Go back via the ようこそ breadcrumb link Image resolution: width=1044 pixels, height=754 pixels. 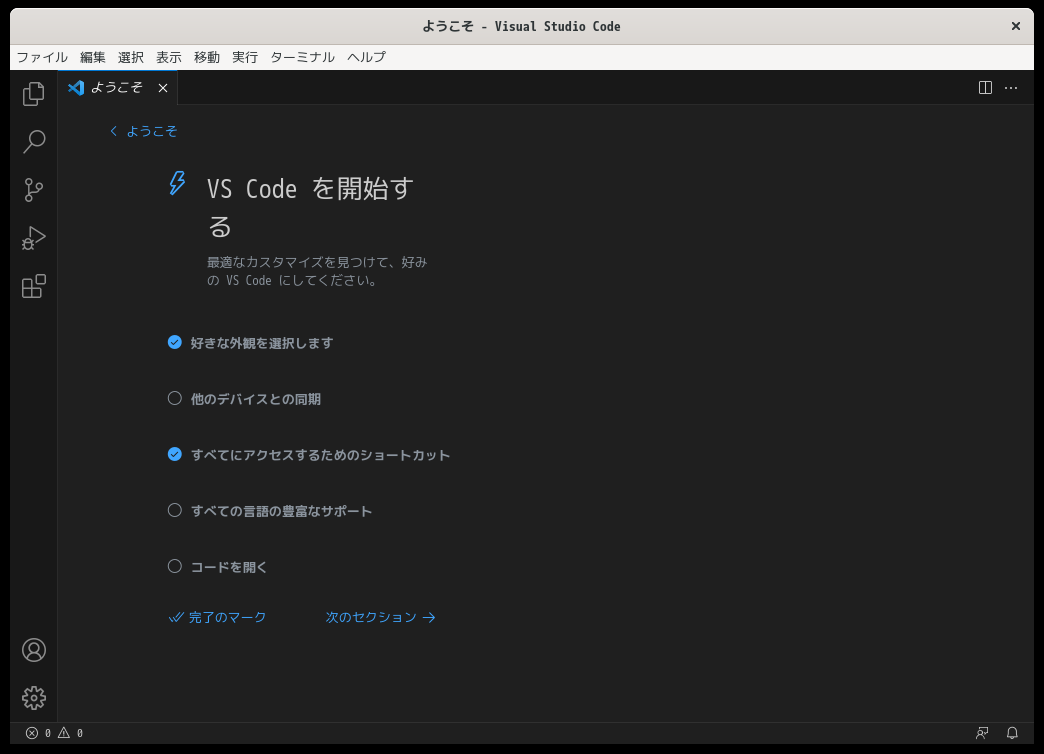click(x=144, y=131)
